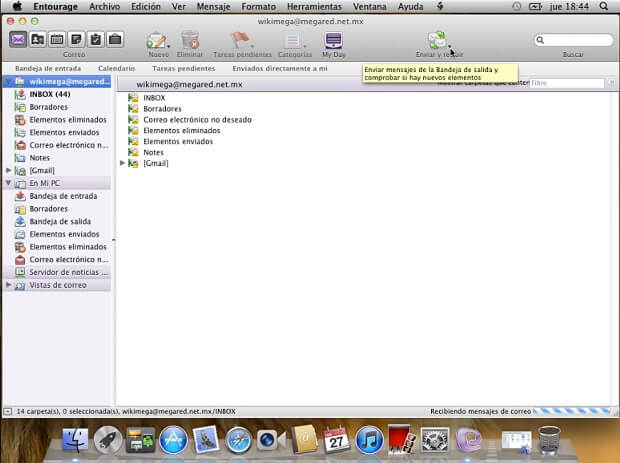
Task: Expand the Vistas de correo section
Action: [x=8, y=285]
